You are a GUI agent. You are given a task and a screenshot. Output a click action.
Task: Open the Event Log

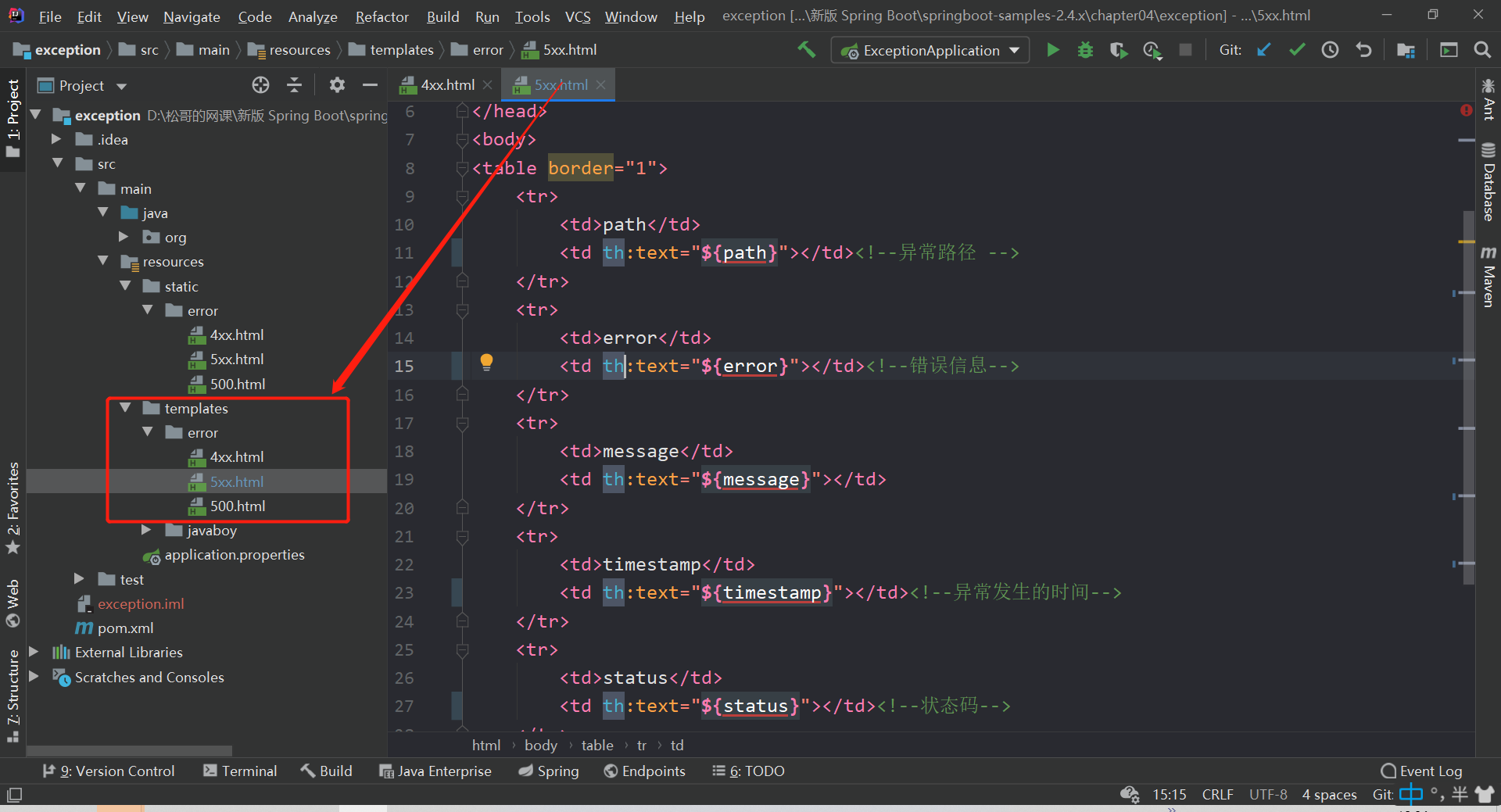point(1422,771)
